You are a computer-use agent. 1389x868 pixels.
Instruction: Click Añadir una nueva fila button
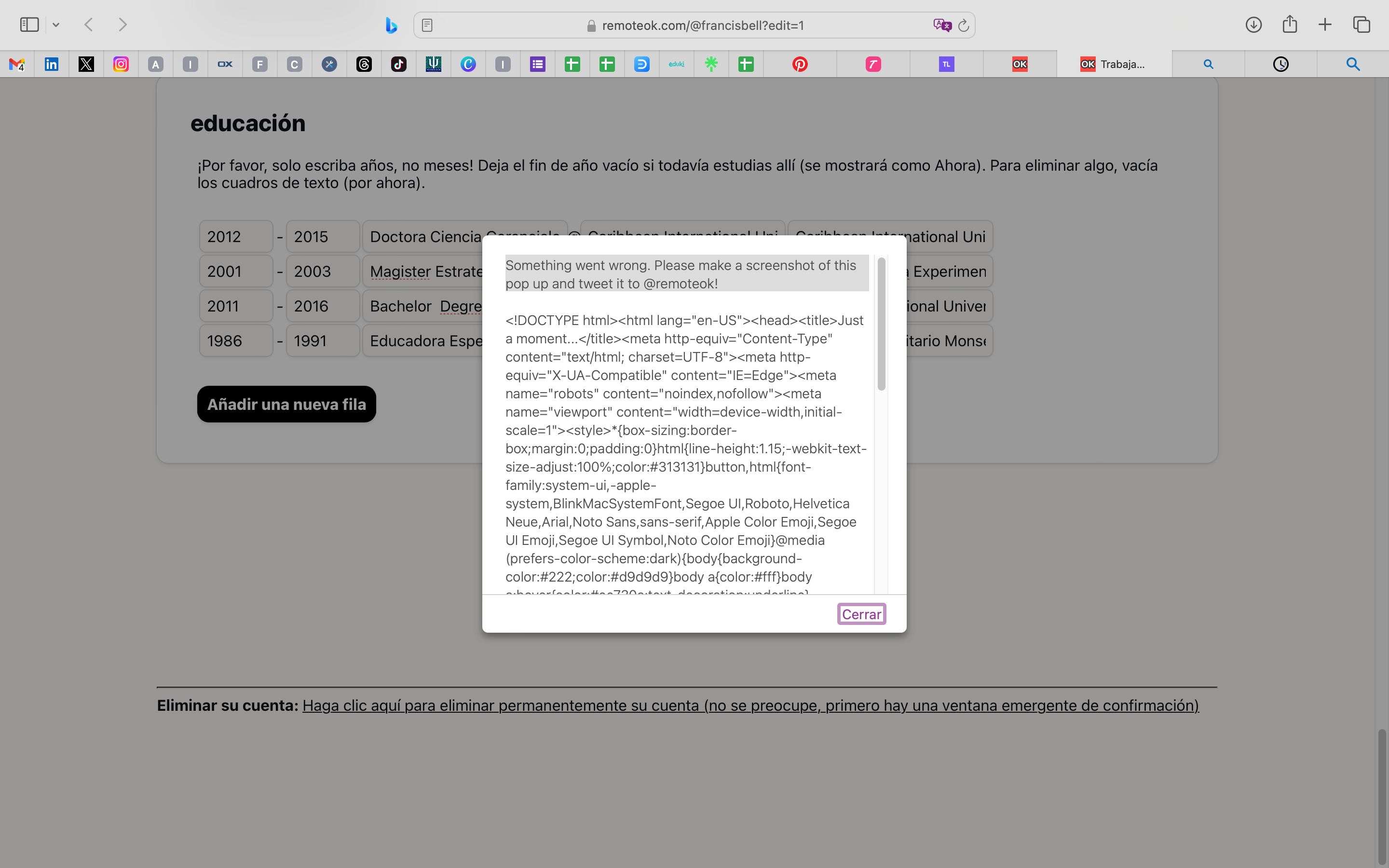286,404
